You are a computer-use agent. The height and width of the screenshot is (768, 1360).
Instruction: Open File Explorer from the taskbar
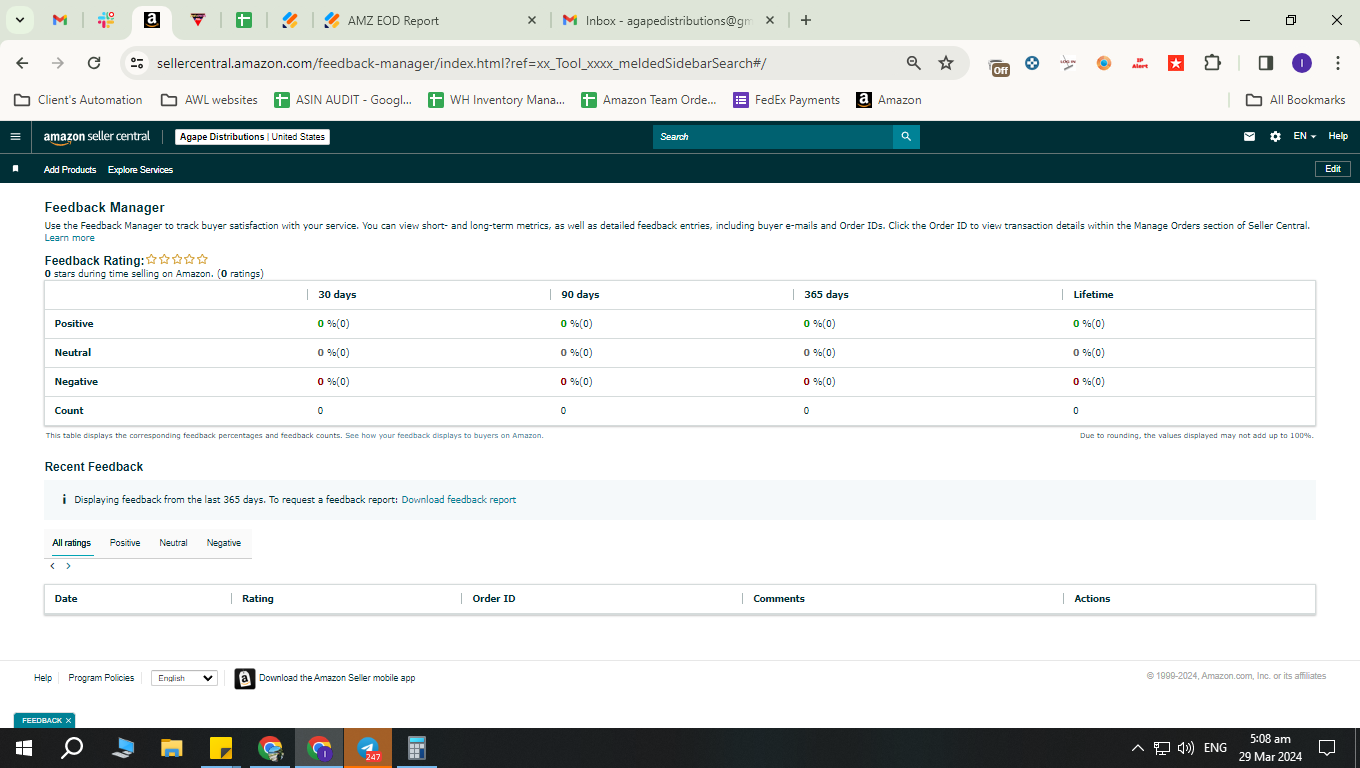[172, 748]
